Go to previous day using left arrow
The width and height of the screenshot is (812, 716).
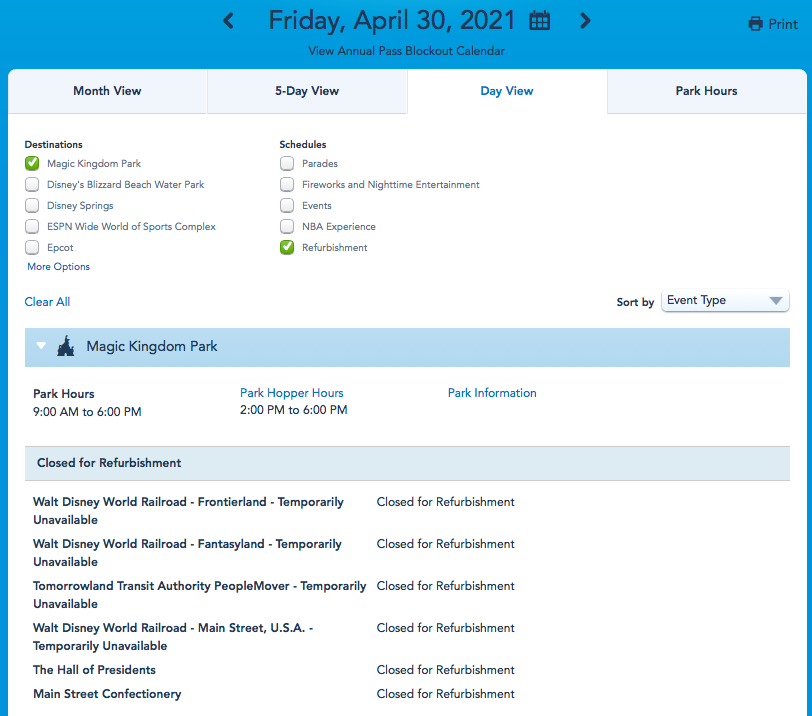(x=228, y=21)
